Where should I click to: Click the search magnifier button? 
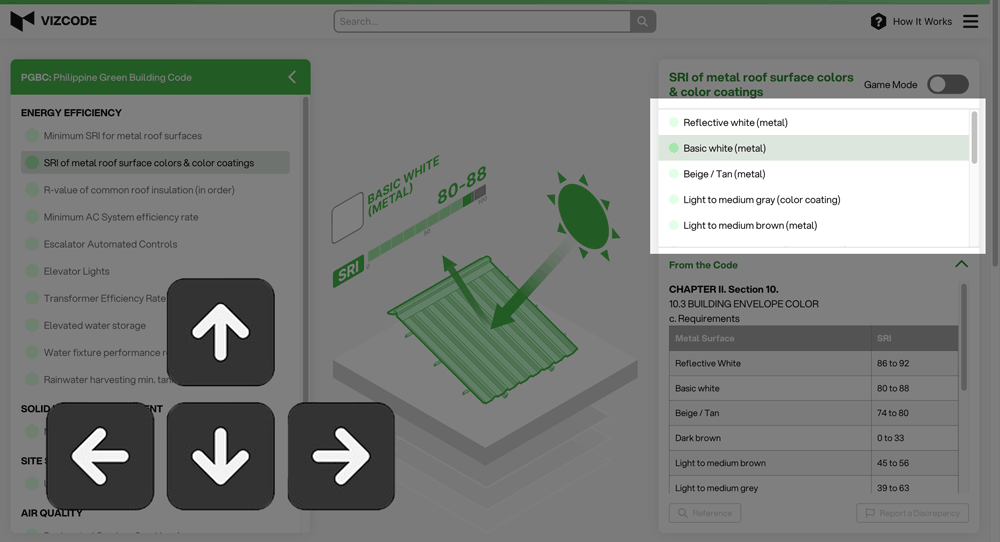click(x=643, y=21)
